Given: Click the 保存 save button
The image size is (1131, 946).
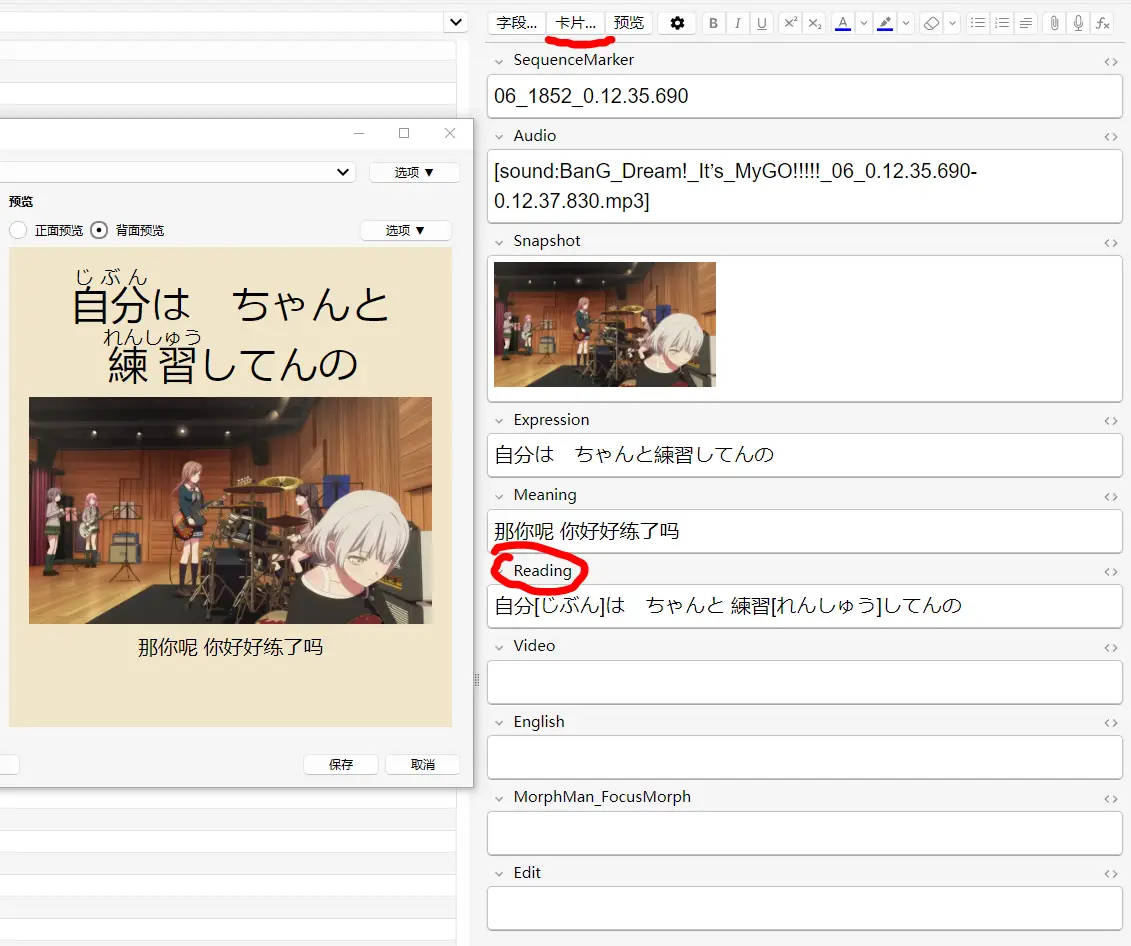Looking at the screenshot, I should point(341,764).
